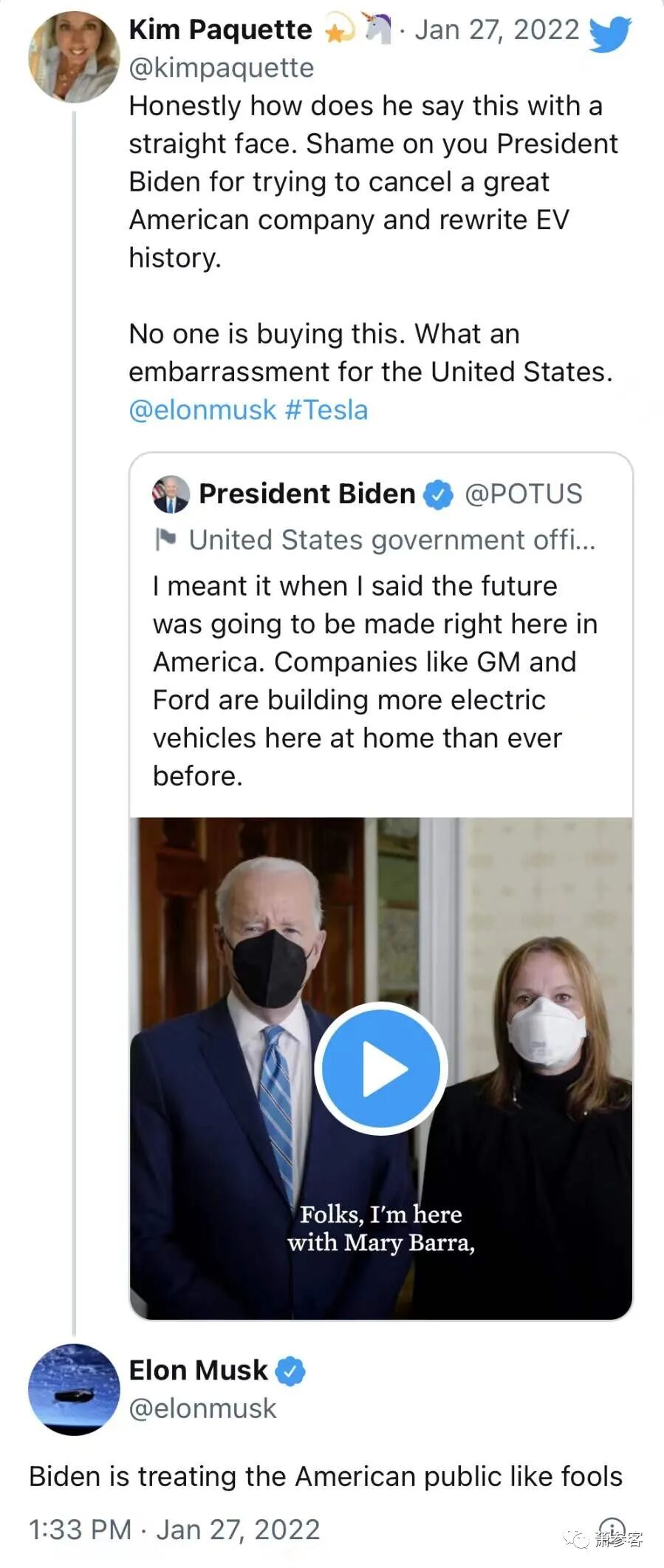The width and height of the screenshot is (664, 1568).
Task: Click President Biden's blue verified badge
Action: 438,494
